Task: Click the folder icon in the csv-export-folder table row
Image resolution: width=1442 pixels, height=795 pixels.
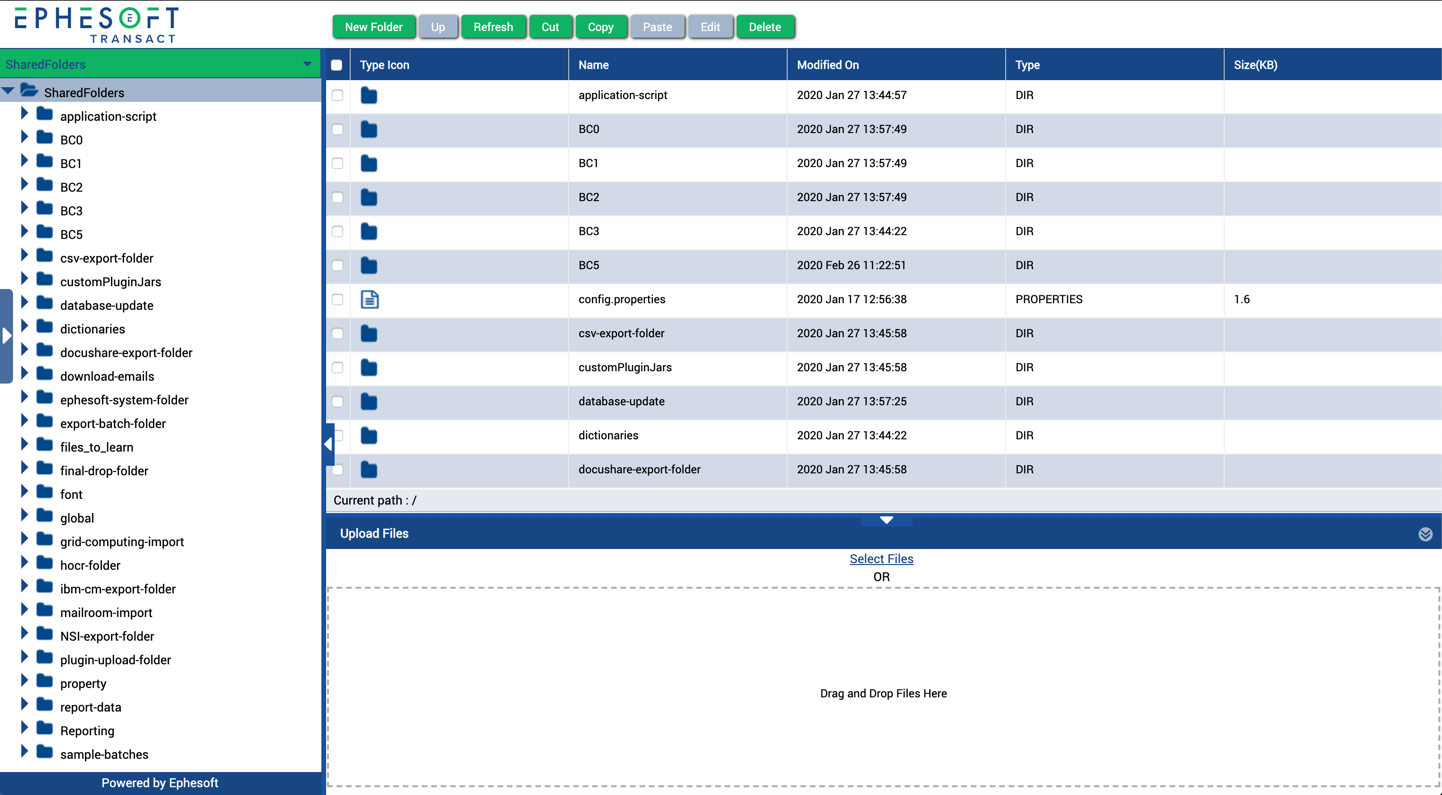Action: click(x=369, y=334)
